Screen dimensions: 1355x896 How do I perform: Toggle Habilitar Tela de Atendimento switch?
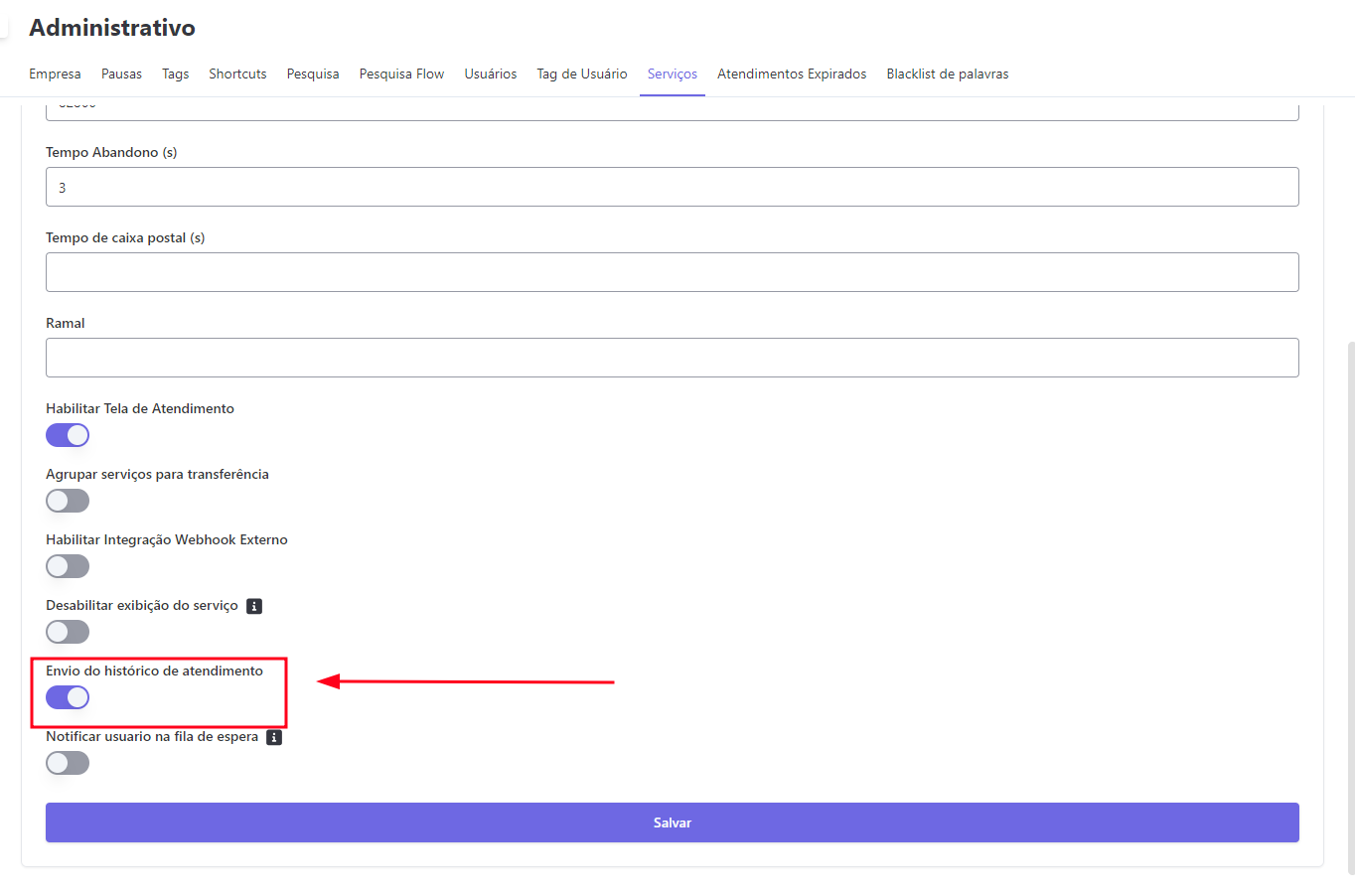click(x=68, y=435)
